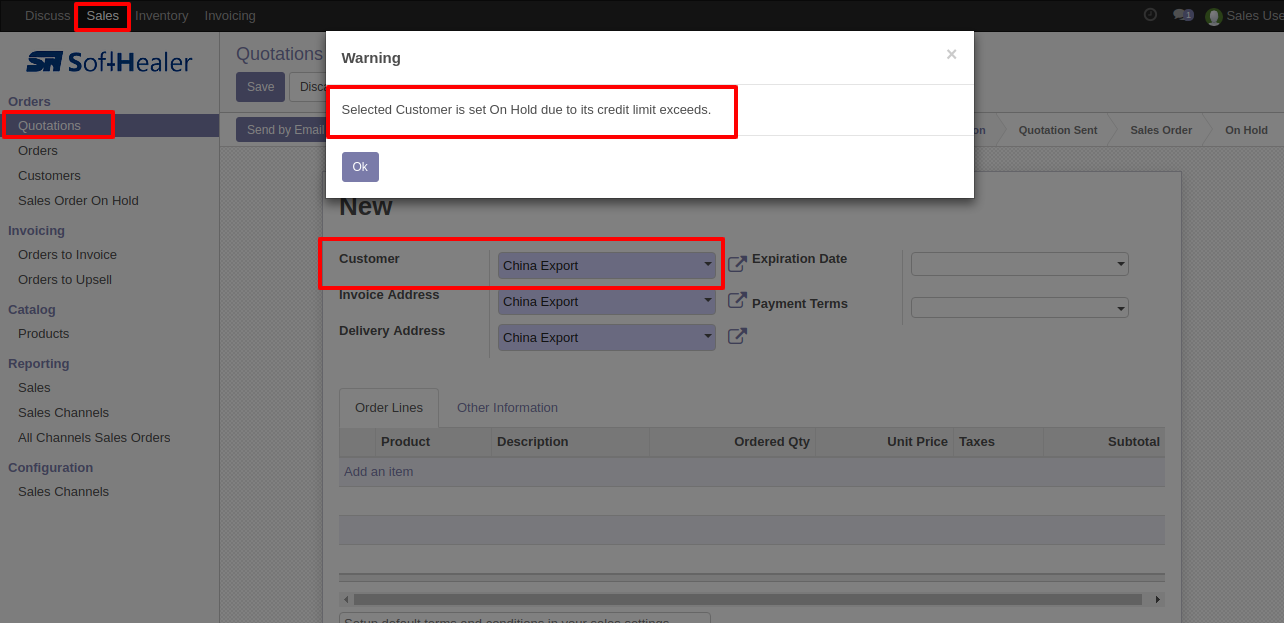Open the Sales menu in top bar

pyautogui.click(x=103, y=16)
